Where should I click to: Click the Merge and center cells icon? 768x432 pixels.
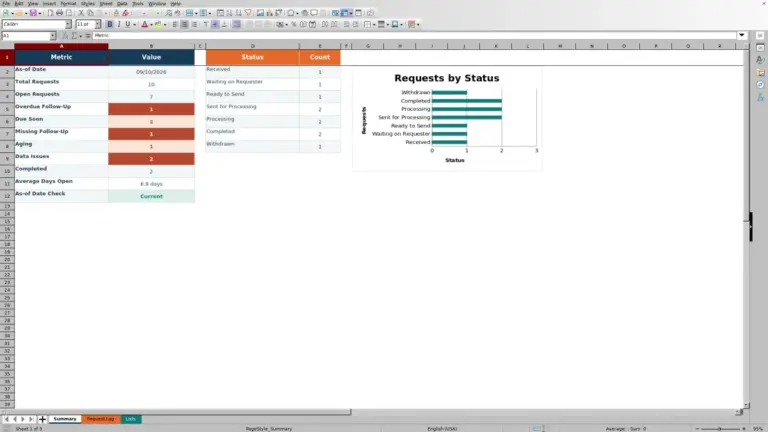pos(249,24)
